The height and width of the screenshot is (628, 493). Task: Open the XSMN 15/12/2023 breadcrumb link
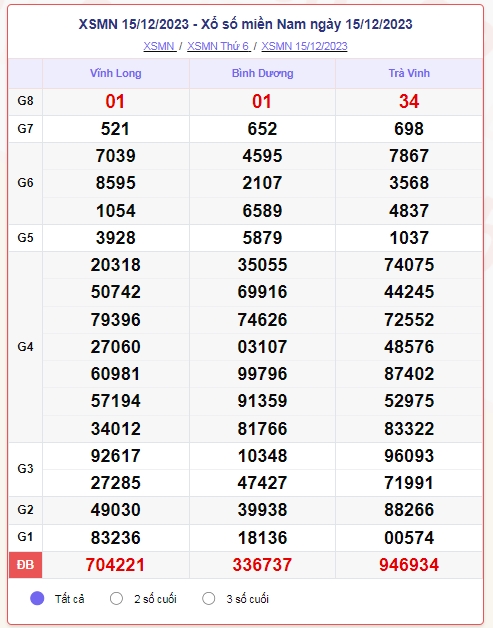(x=304, y=46)
